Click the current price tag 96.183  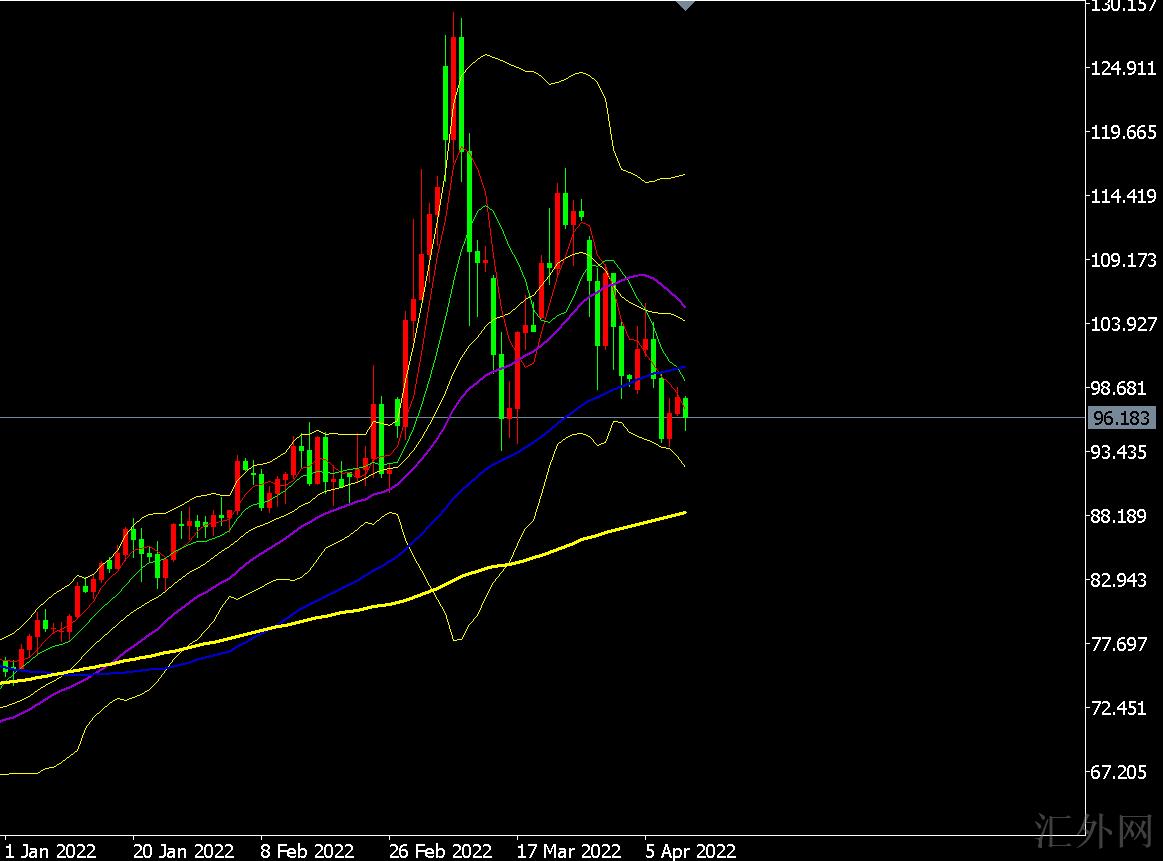pos(1123,418)
